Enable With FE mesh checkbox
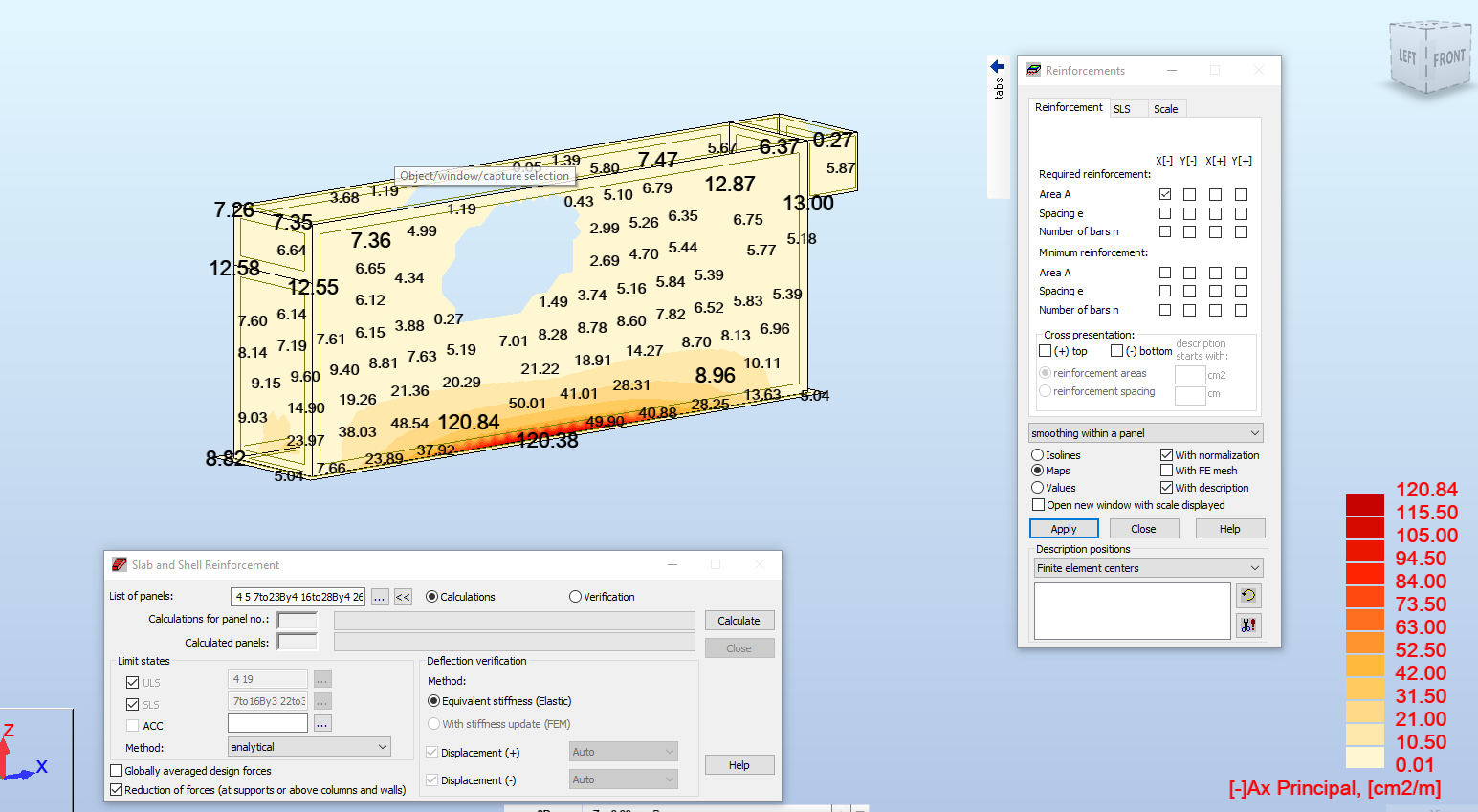Viewport: 1478px width, 812px height. (x=1166, y=471)
